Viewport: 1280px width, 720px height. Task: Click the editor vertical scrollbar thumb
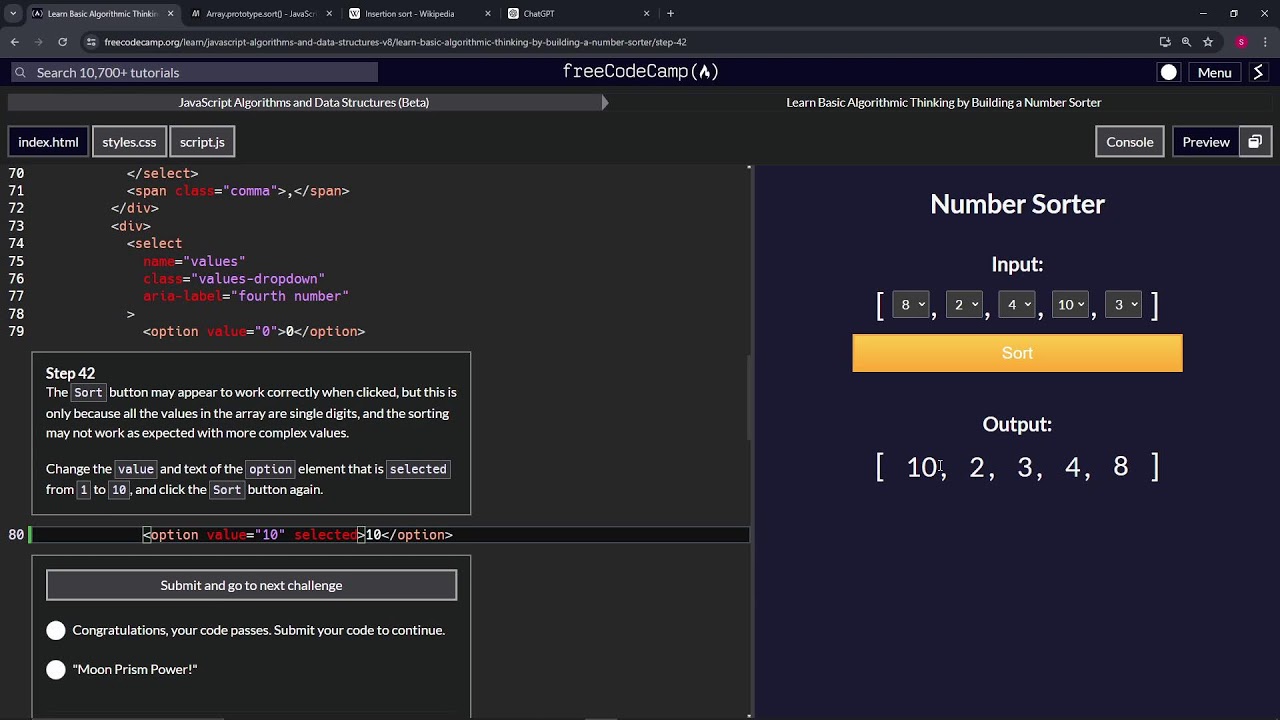749,398
